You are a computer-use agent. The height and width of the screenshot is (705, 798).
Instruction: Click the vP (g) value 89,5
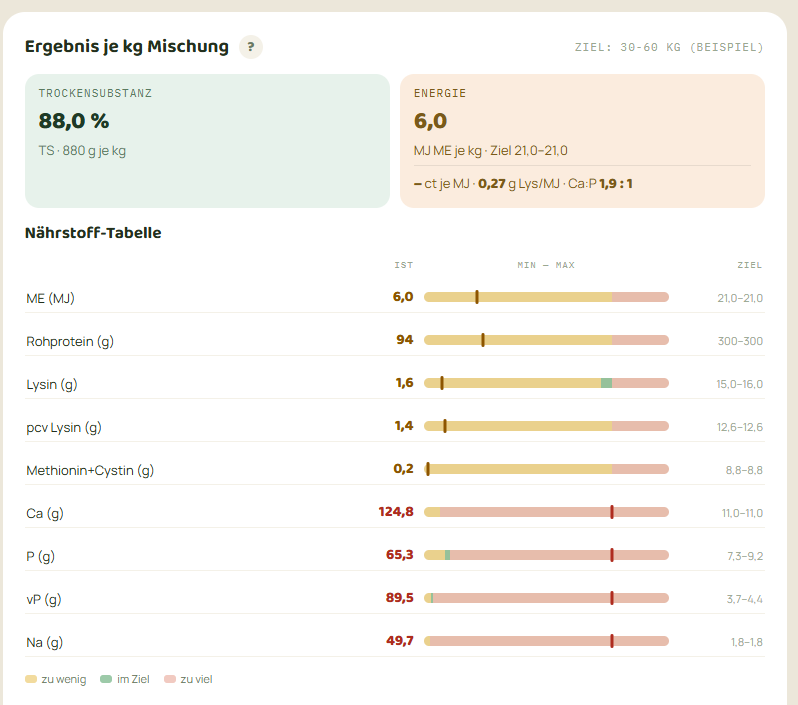[x=400, y=598]
